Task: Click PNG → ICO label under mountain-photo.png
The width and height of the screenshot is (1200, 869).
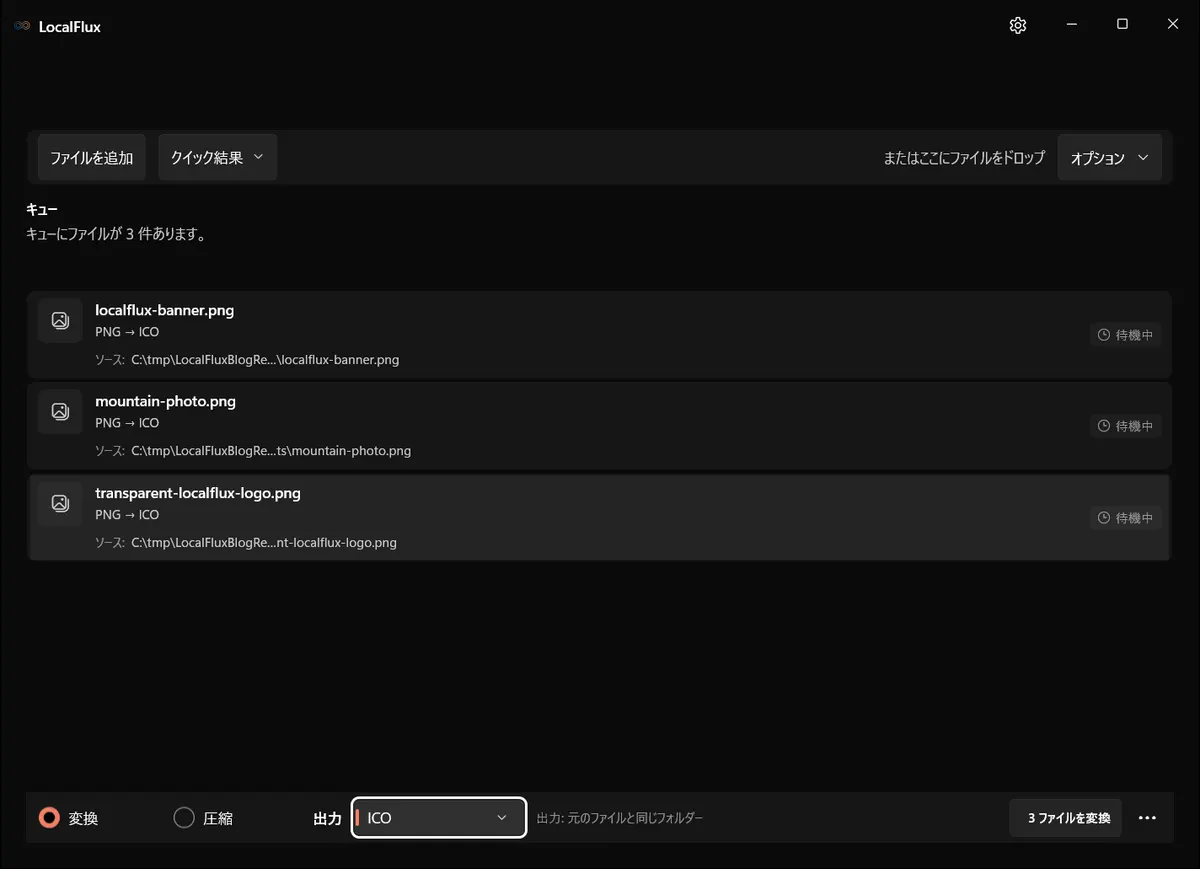Action: [127, 423]
